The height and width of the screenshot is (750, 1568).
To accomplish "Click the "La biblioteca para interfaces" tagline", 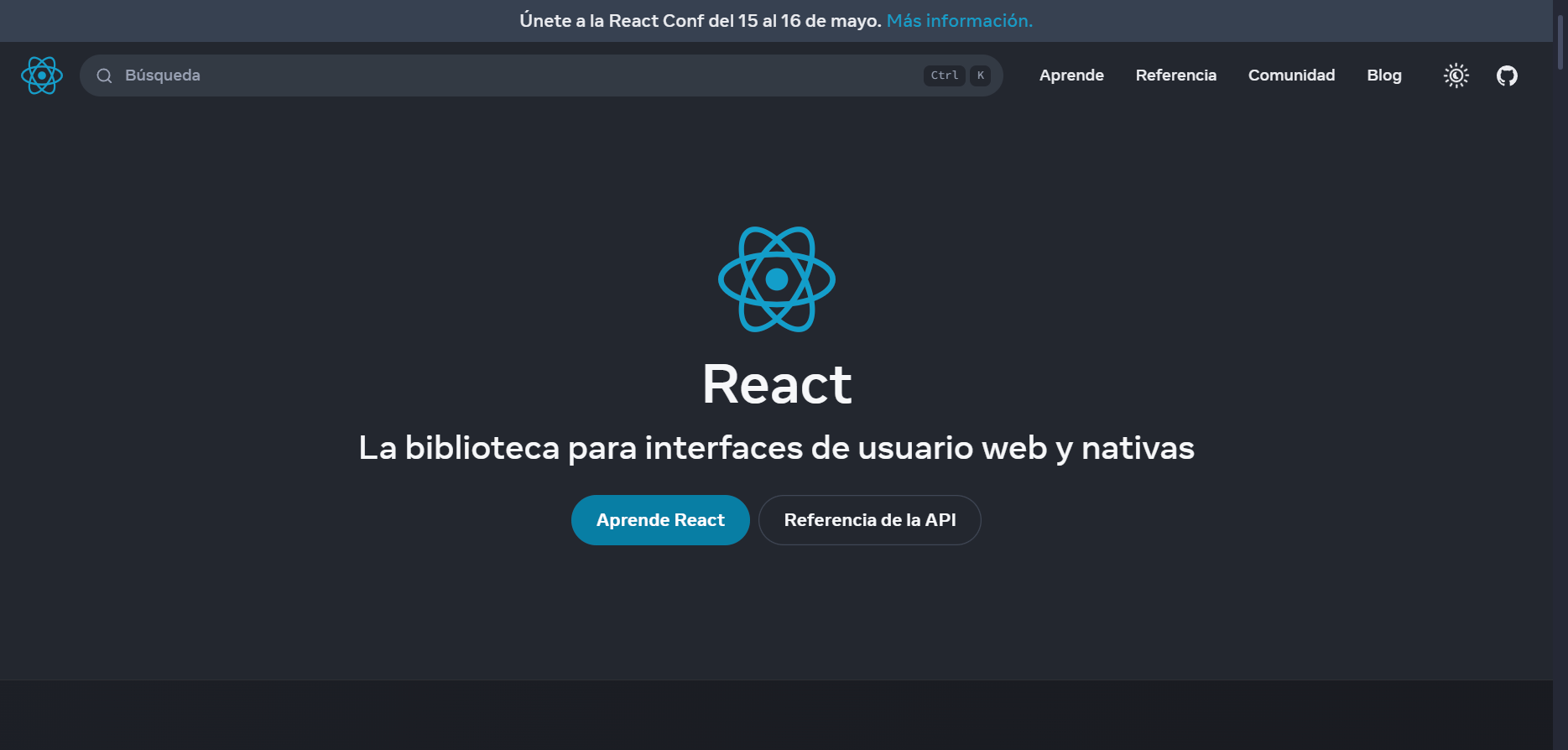I will click(776, 448).
